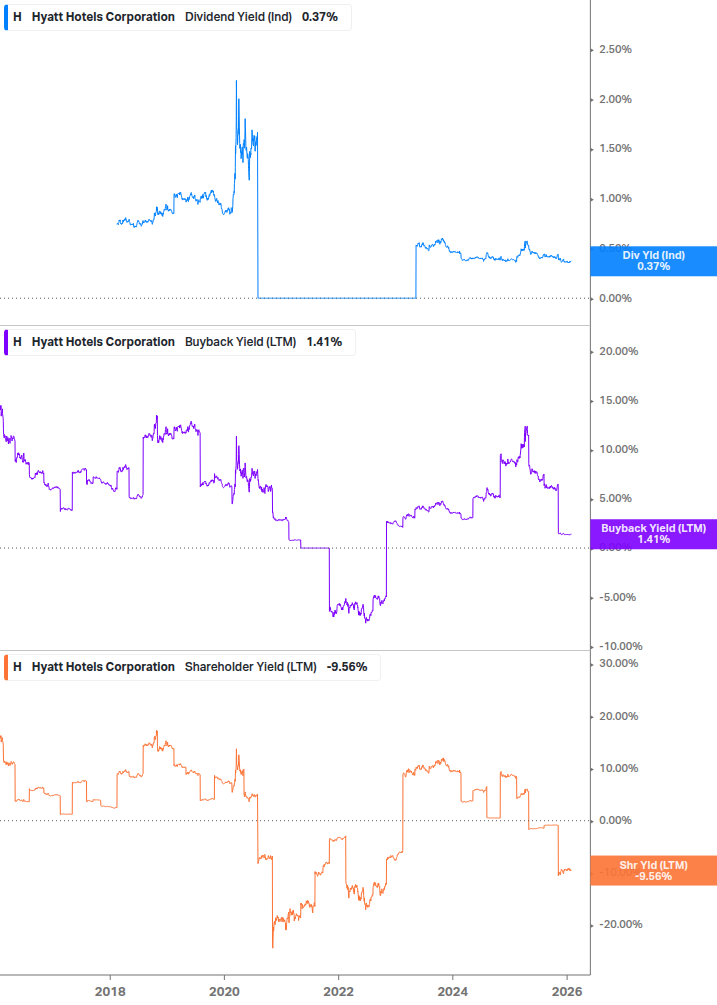Click the 1.50% tick on the dividend yield axis
The width and height of the screenshot is (717, 1005).
615,149
